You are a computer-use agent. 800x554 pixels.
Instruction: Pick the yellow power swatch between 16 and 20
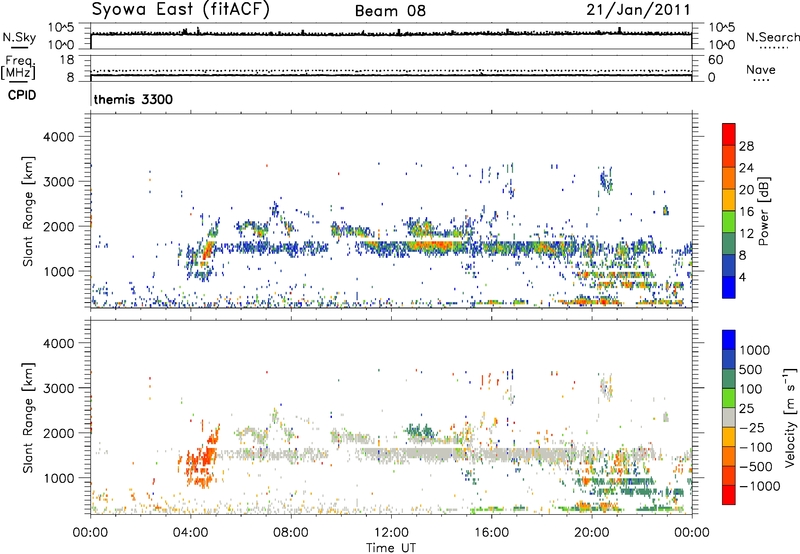tap(729, 200)
